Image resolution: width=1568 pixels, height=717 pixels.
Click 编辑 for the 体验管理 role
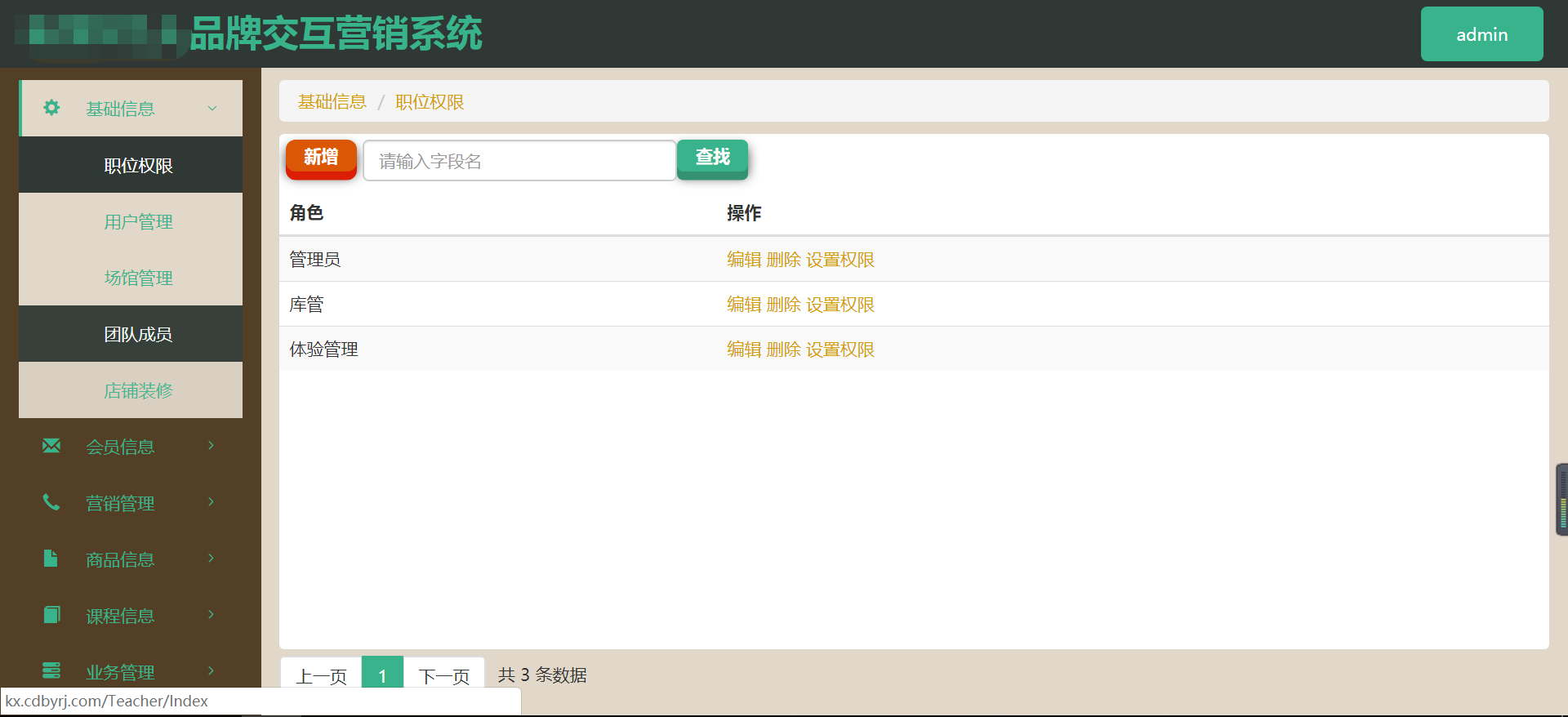[x=744, y=350]
